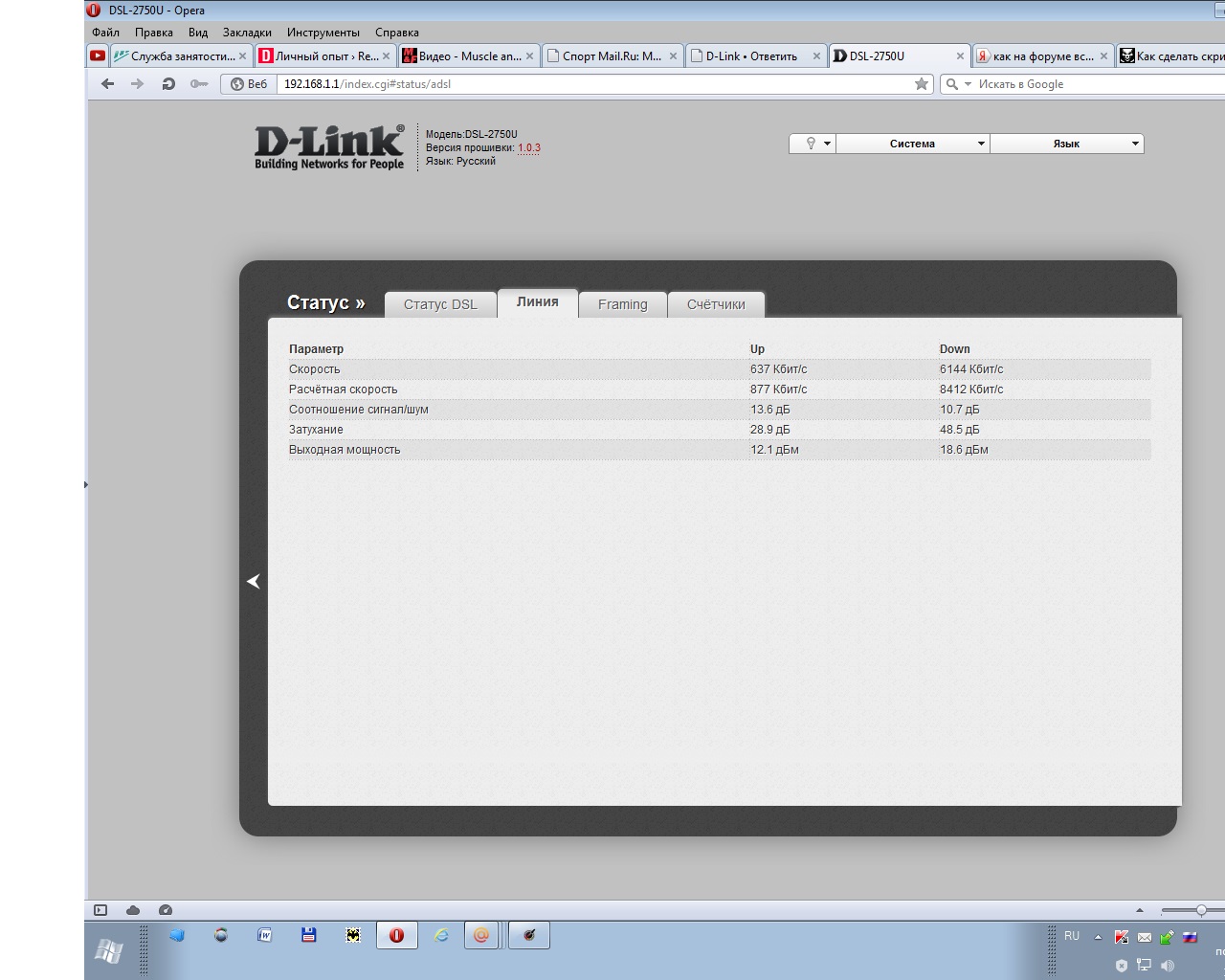Screen dimensions: 1225x980
Task: Click the Windows Start button
Action: click(108, 950)
